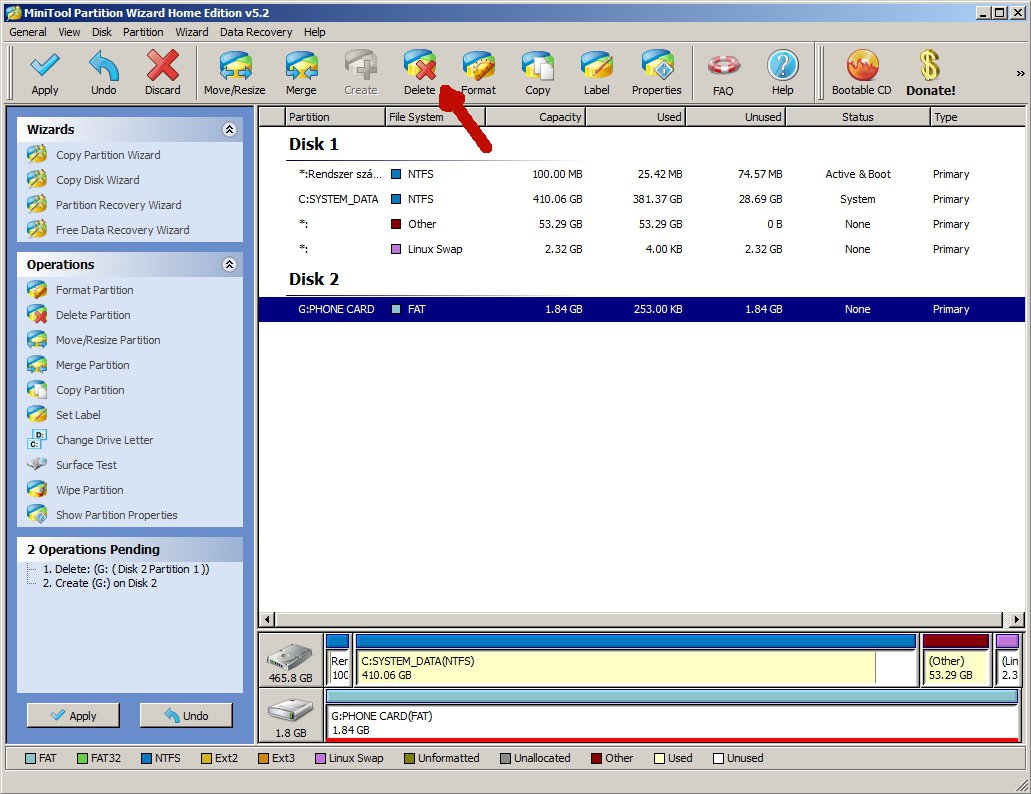
Task: Select G:PHONE CARD block in disk map
Action: click(673, 715)
